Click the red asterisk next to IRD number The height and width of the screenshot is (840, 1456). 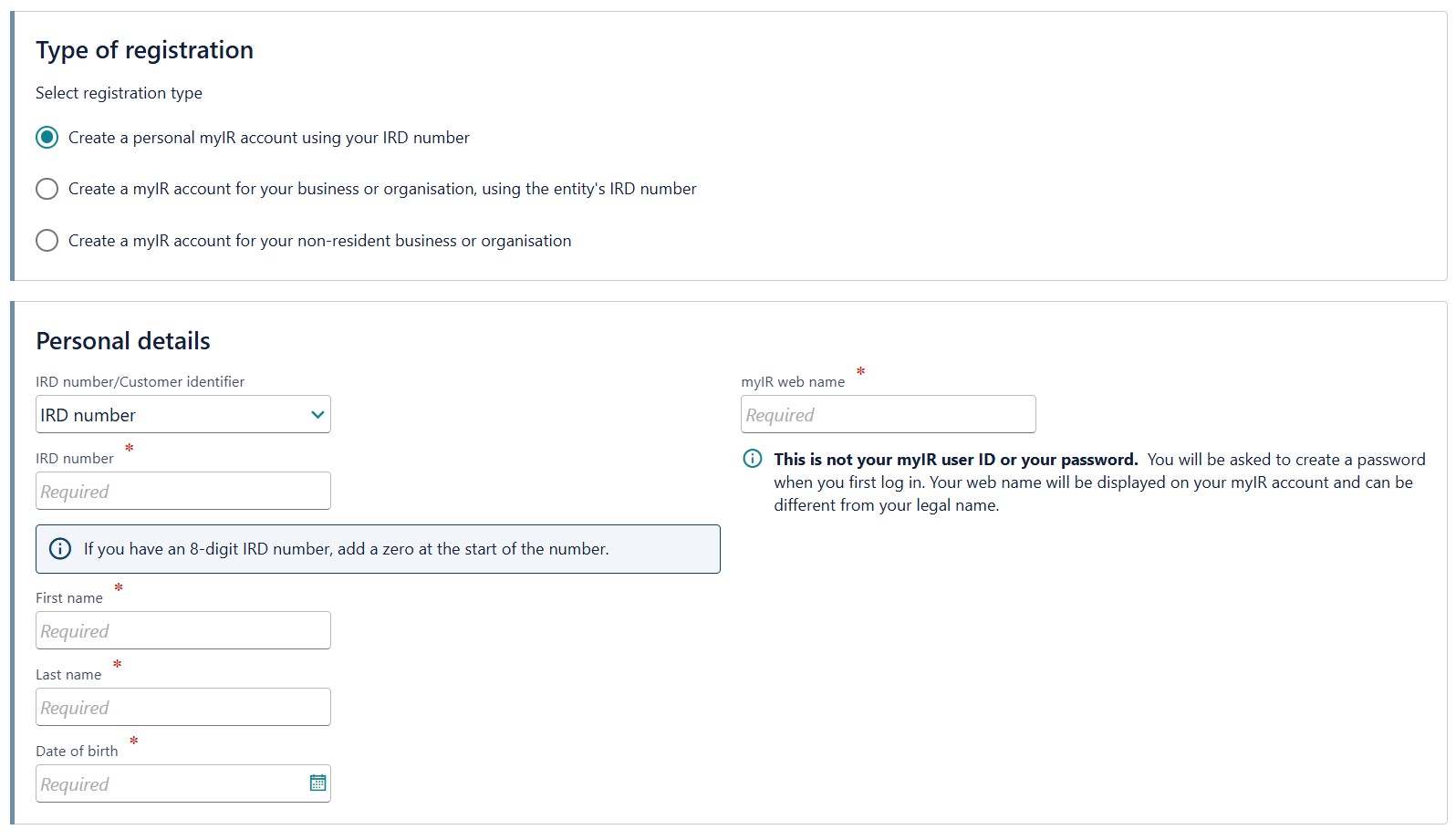point(128,449)
